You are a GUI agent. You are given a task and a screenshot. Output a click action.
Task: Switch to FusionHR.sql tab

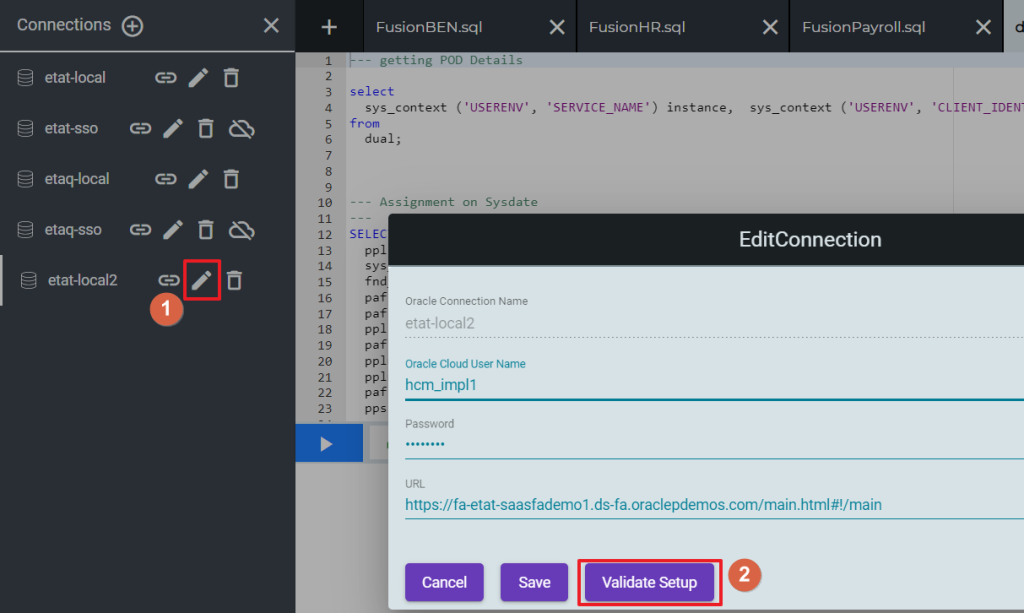[x=637, y=27]
